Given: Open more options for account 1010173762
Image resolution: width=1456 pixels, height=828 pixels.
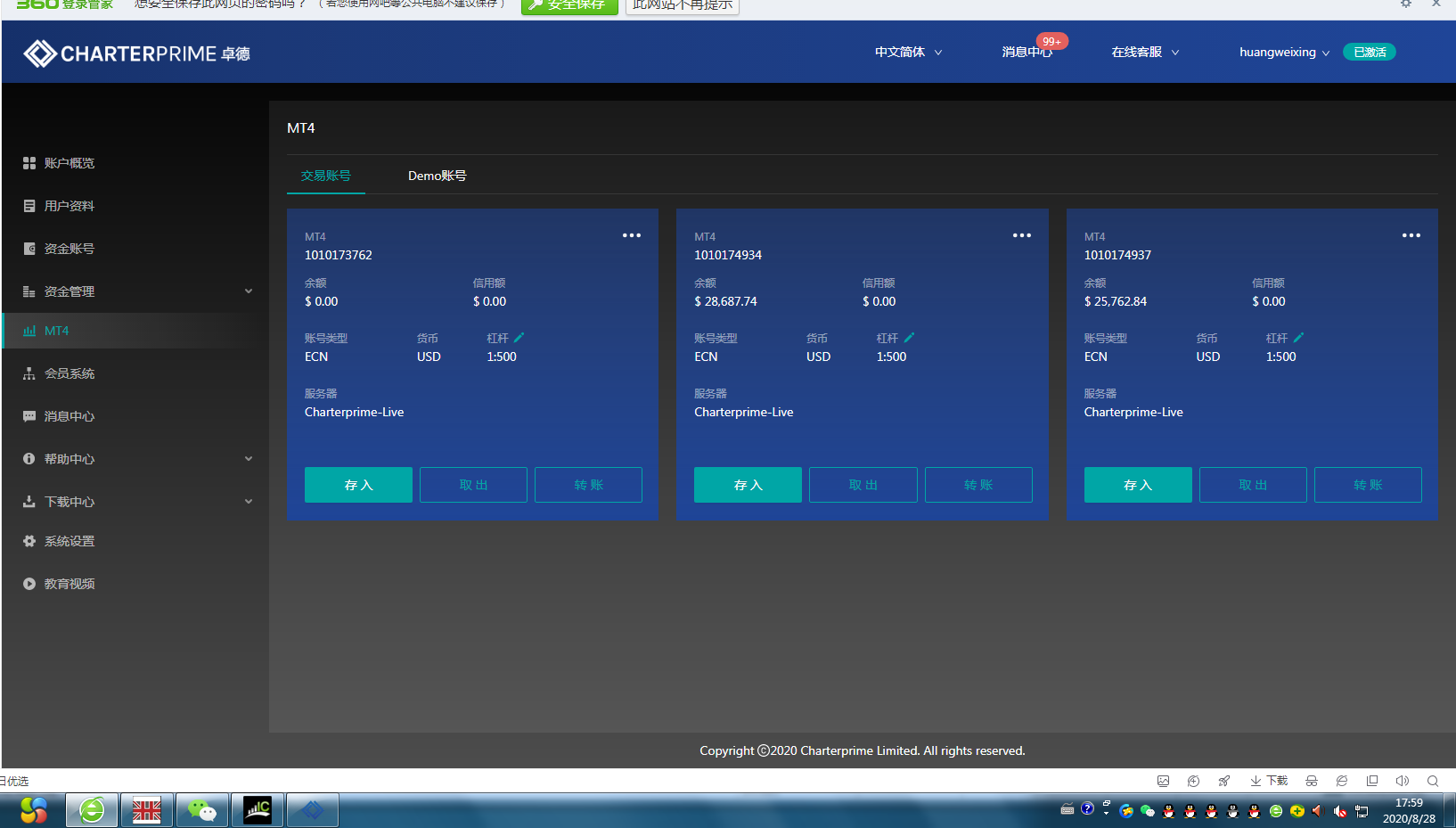Looking at the screenshot, I should [632, 235].
